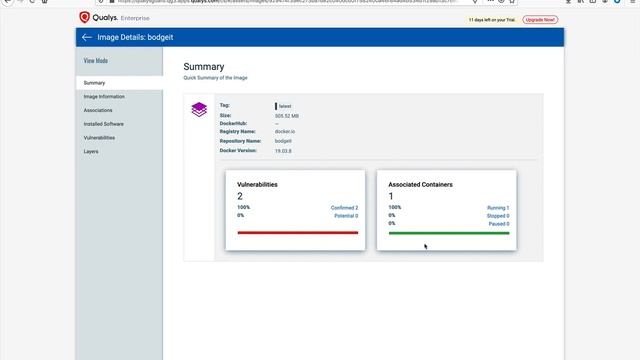
Task: Click the image size value
Action: tap(287, 116)
